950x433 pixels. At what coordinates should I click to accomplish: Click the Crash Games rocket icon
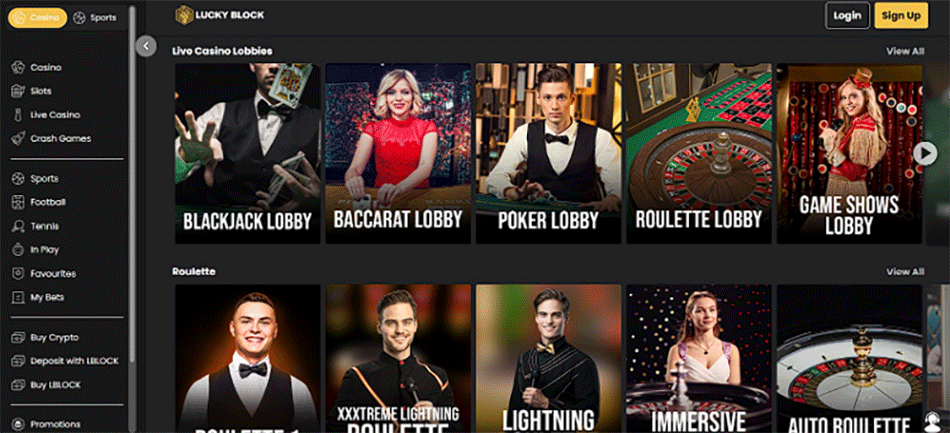coord(18,138)
